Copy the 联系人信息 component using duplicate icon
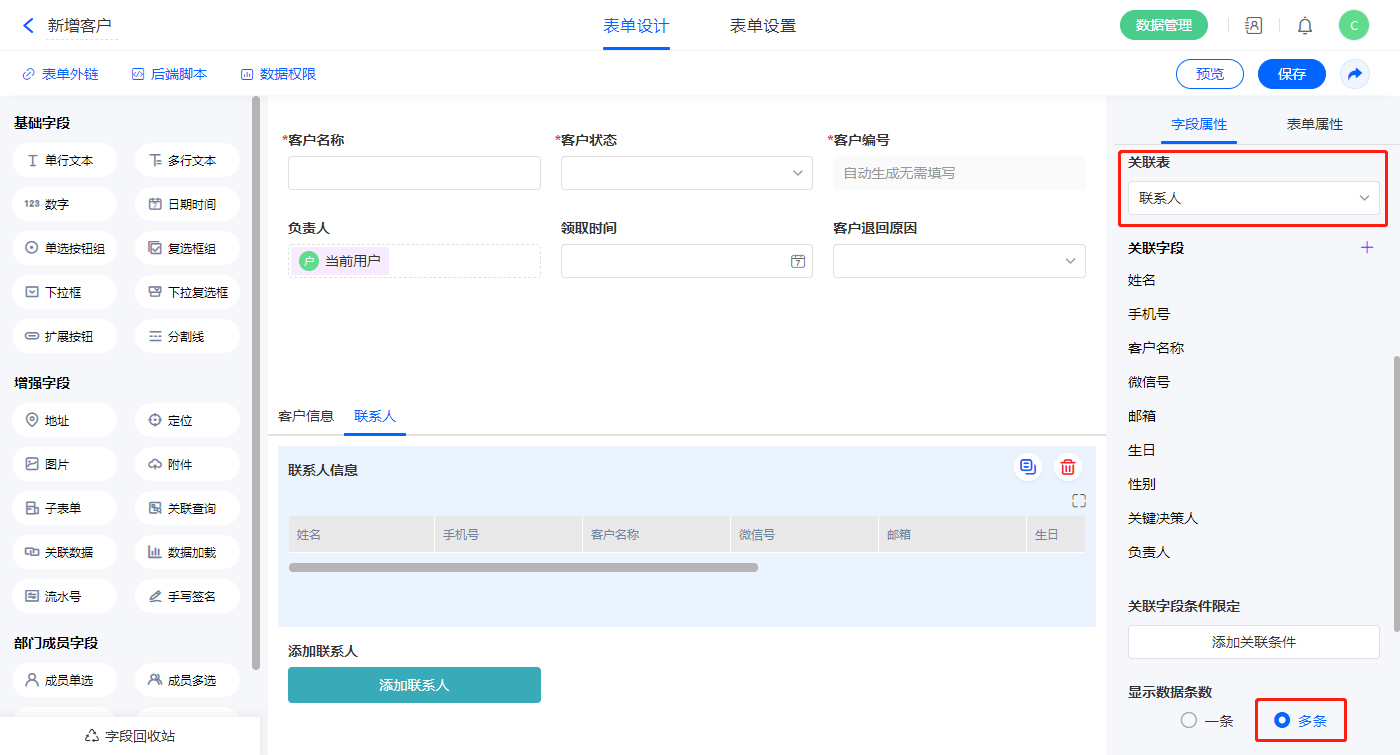The height and width of the screenshot is (755, 1400). (x=1027, y=467)
